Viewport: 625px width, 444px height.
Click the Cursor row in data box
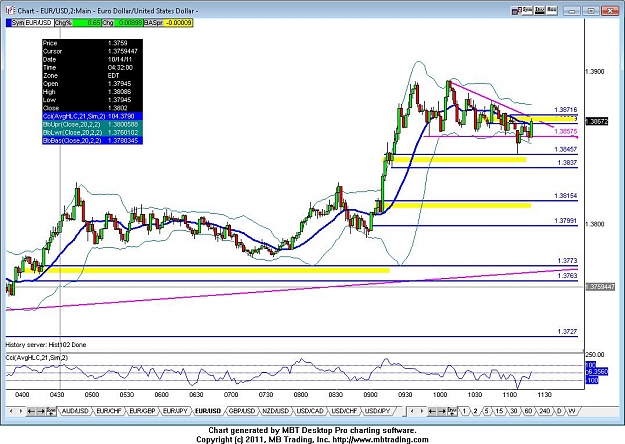pos(92,51)
